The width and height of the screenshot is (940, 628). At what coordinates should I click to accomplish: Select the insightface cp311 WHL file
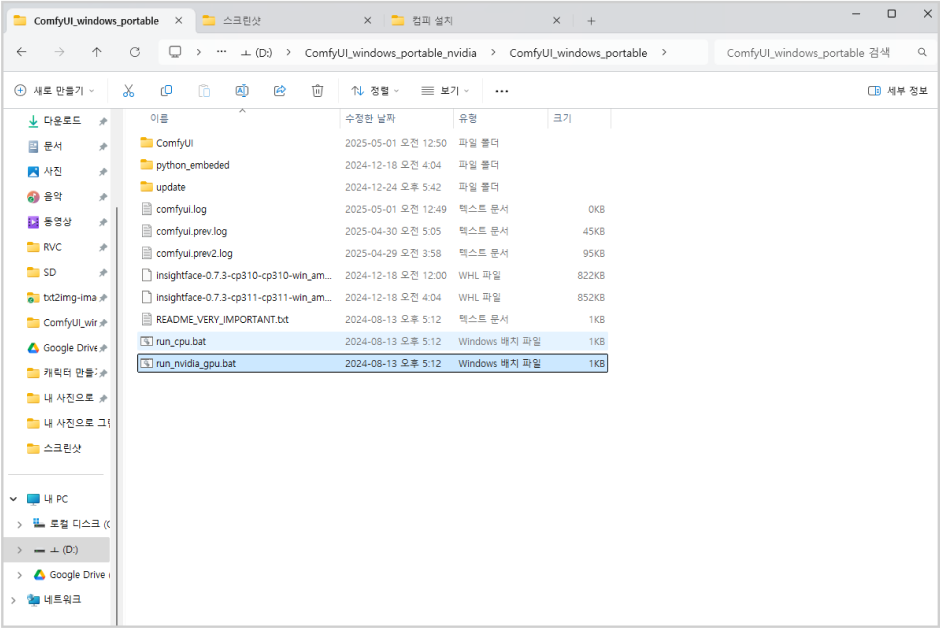click(372, 297)
